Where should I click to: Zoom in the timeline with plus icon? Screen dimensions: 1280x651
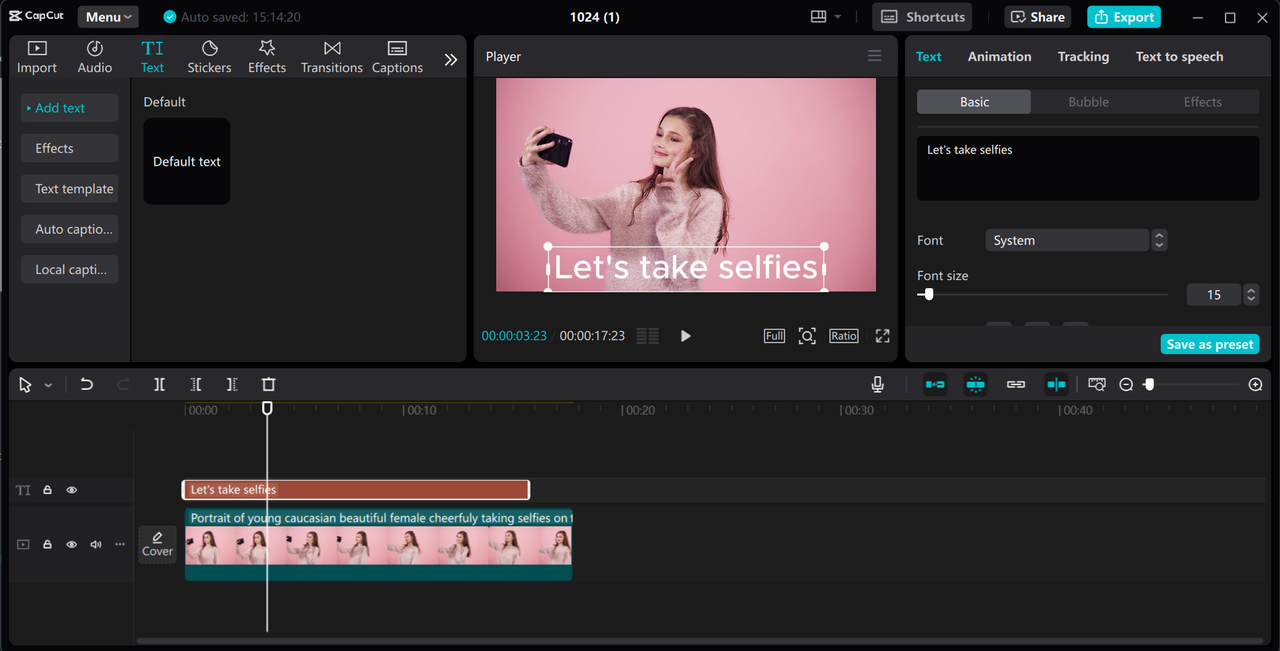1256,384
